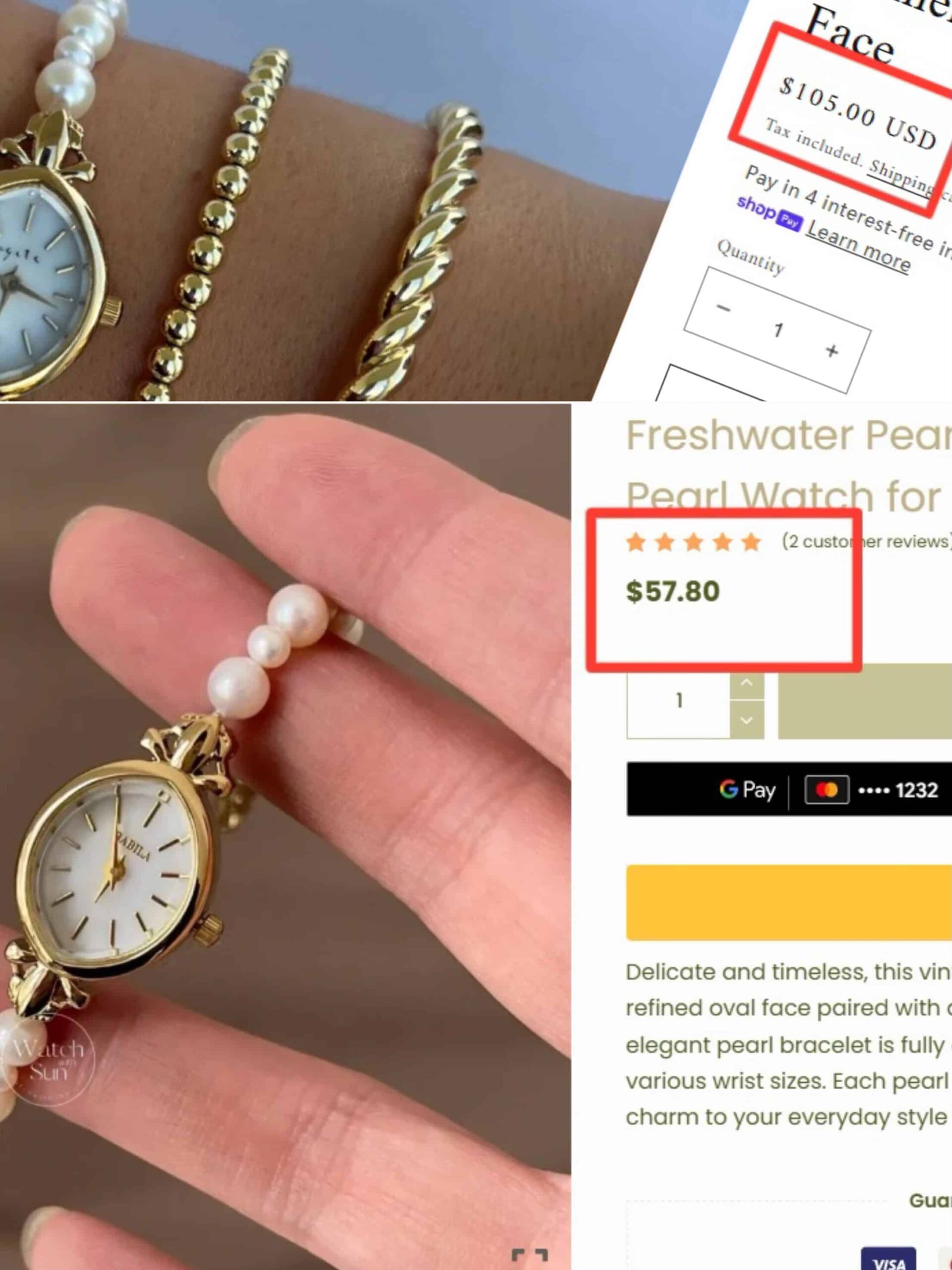The image size is (952, 1270).
Task: Click the Shop Pay logo
Action: coord(769,213)
